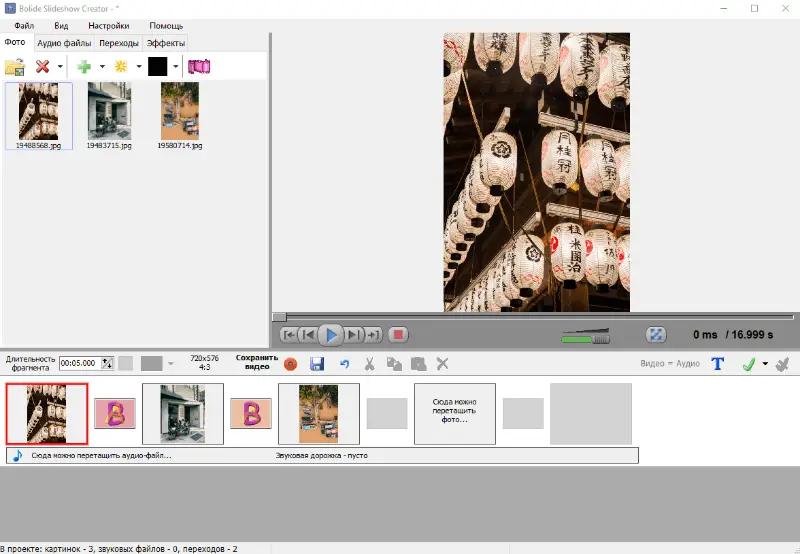The image size is (800, 554).
Task: Click second transition B icon
Action: point(251,414)
